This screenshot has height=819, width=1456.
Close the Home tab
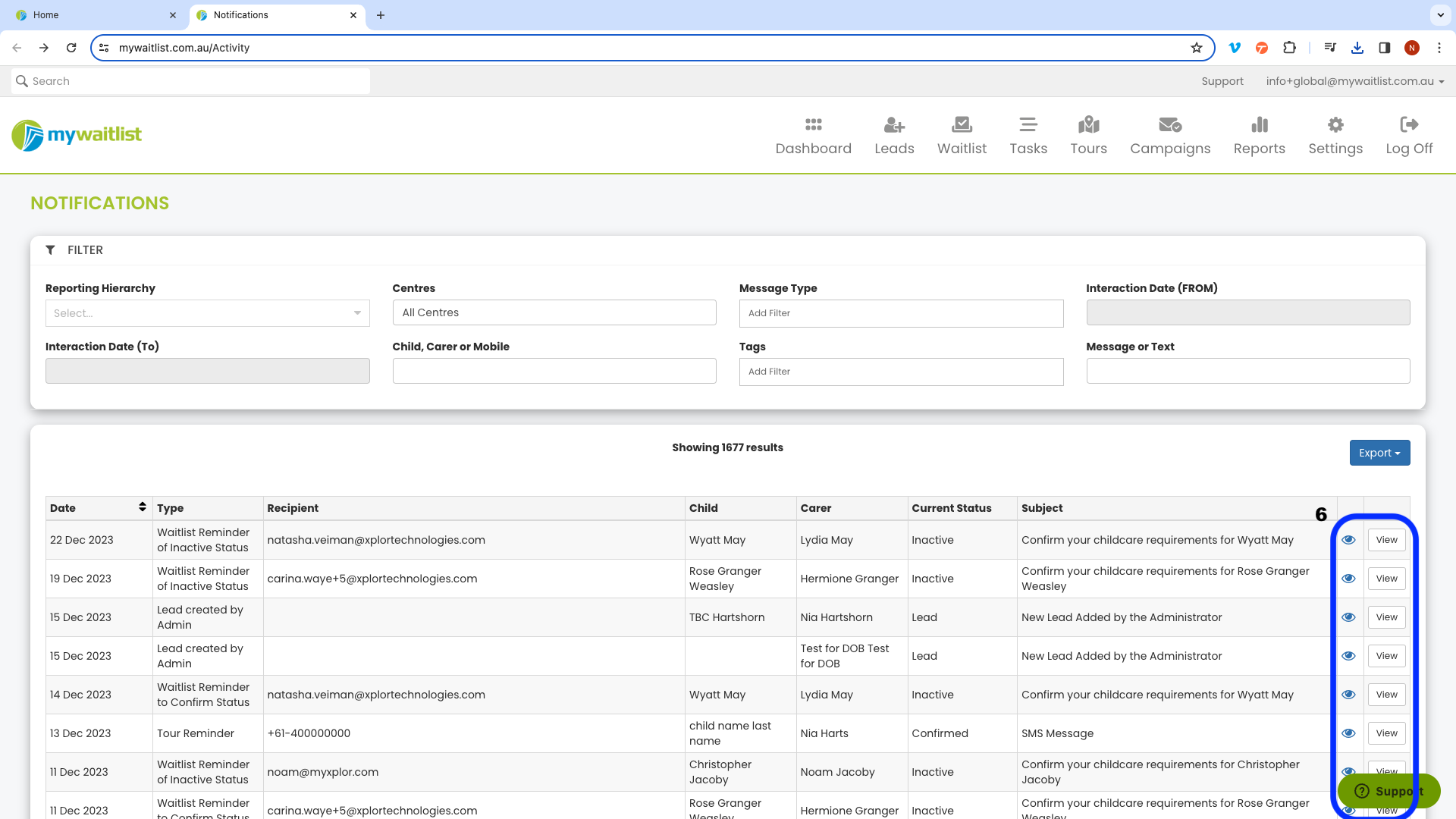click(x=173, y=15)
